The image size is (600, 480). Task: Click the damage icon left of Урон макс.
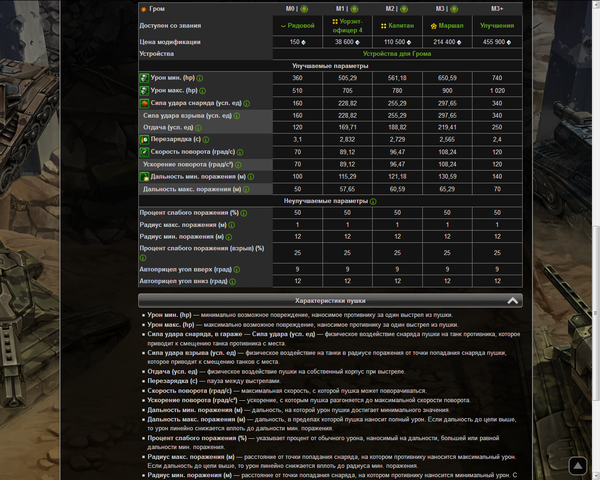pos(144,91)
